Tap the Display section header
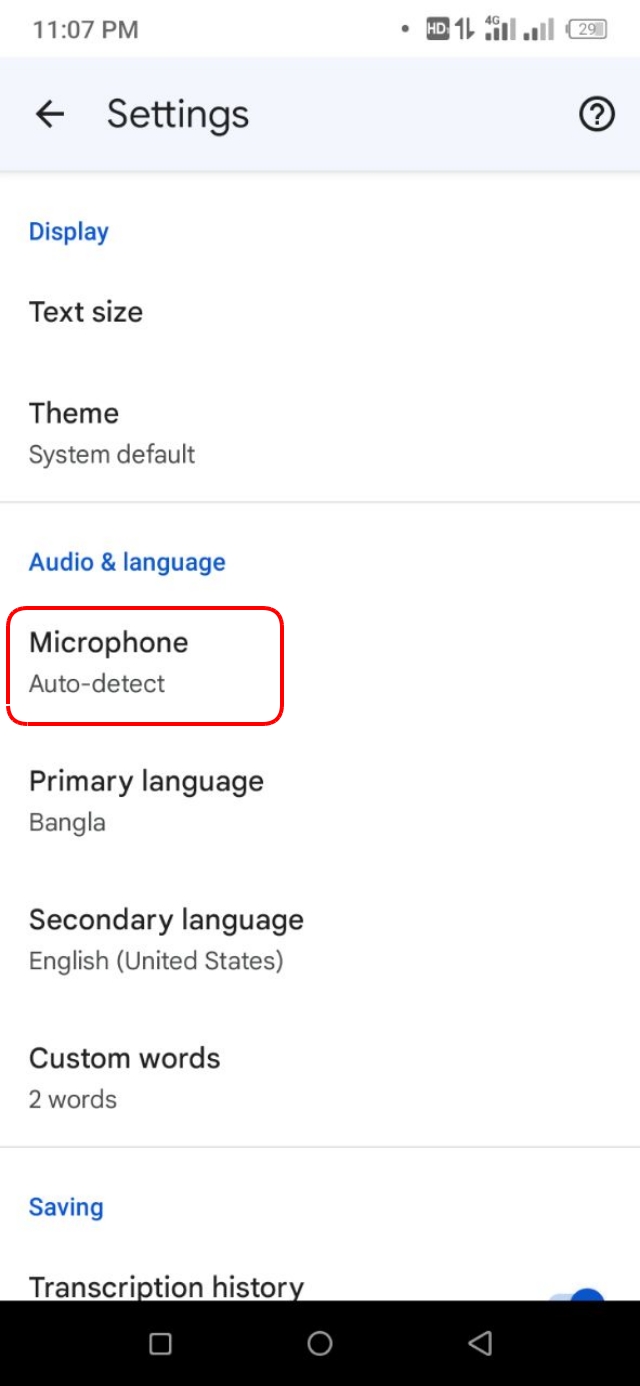Image resolution: width=640 pixels, height=1386 pixels. click(69, 232)
